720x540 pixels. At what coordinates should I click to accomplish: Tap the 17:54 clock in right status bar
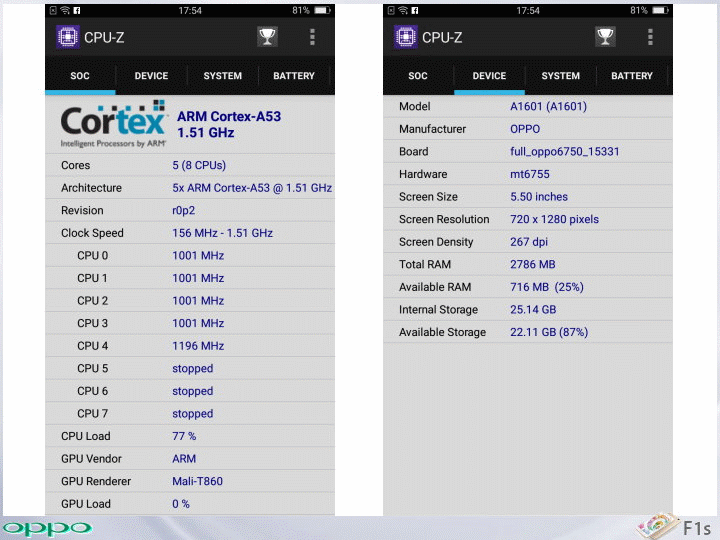coord(528,10)
